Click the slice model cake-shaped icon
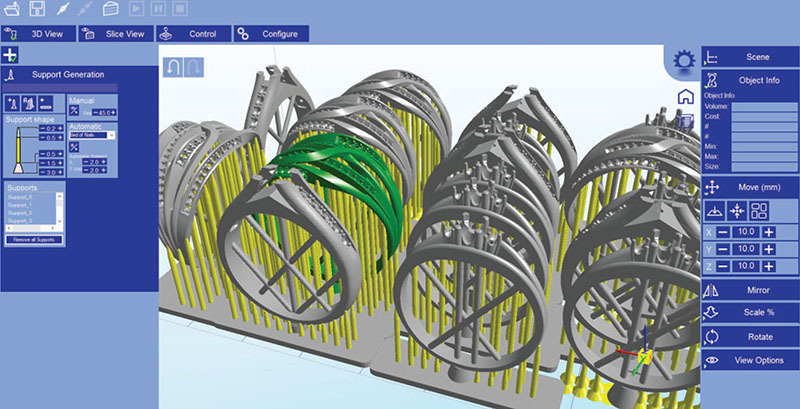Viewport: 800px width, 409px height. [x=111, y=9]
